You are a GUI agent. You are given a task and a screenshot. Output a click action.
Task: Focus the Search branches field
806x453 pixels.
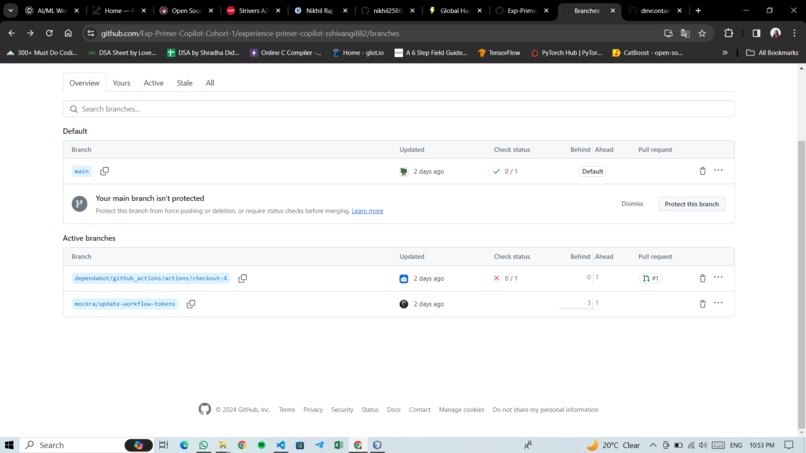(398, 109)
